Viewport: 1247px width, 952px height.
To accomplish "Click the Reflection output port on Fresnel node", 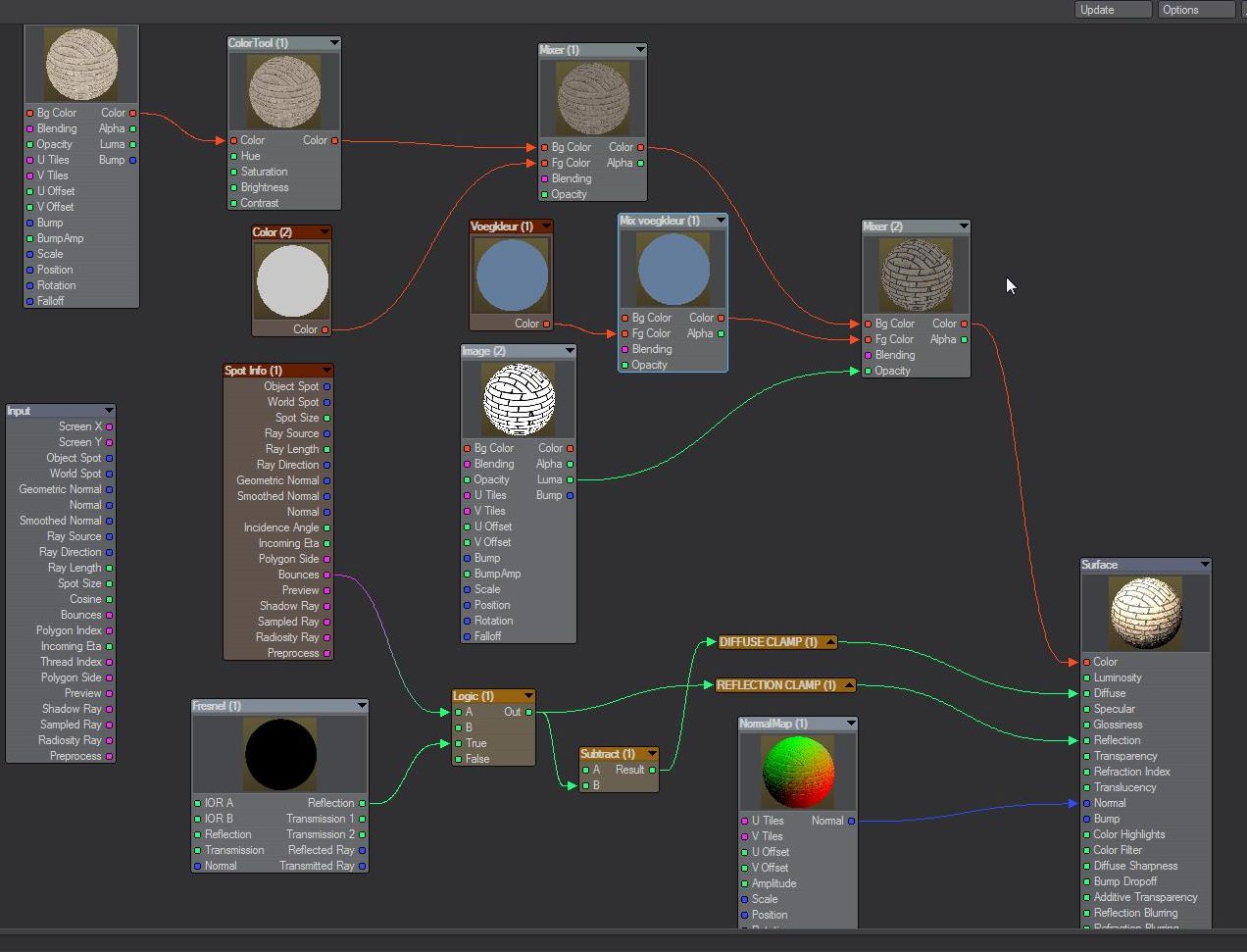I will point(363,803).
